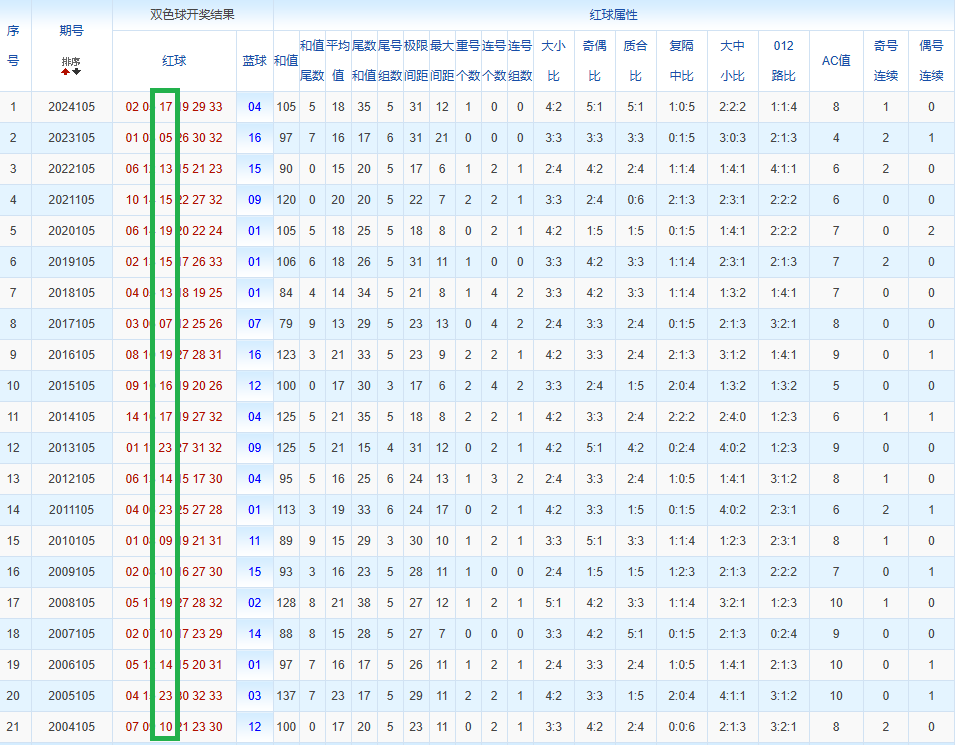Click blue ball 07 in row 2017105

(255, 323)
